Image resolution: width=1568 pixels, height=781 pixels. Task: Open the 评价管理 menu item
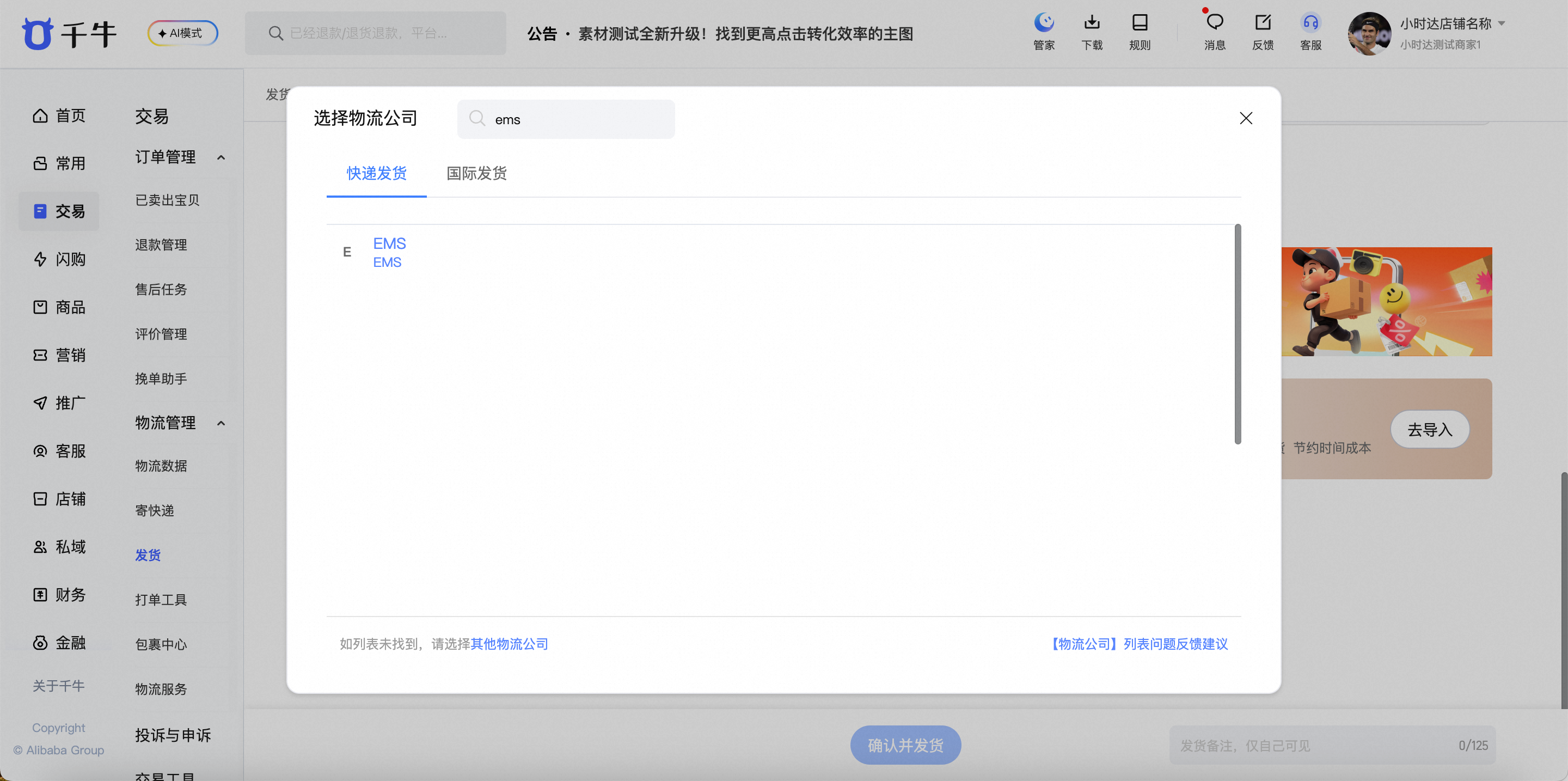point(161,334)
